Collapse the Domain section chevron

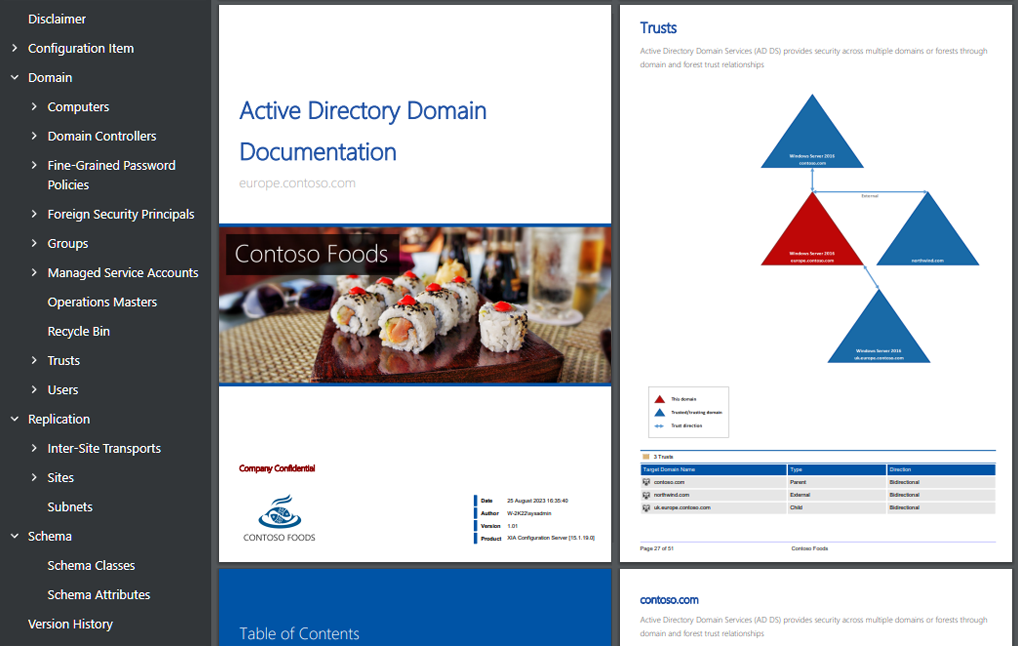(x=15, y=77)
